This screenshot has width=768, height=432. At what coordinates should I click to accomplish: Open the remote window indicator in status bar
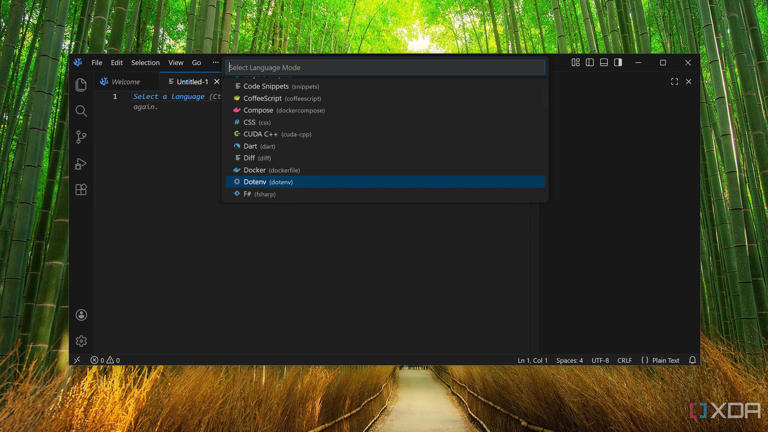[x=77, y=360]
